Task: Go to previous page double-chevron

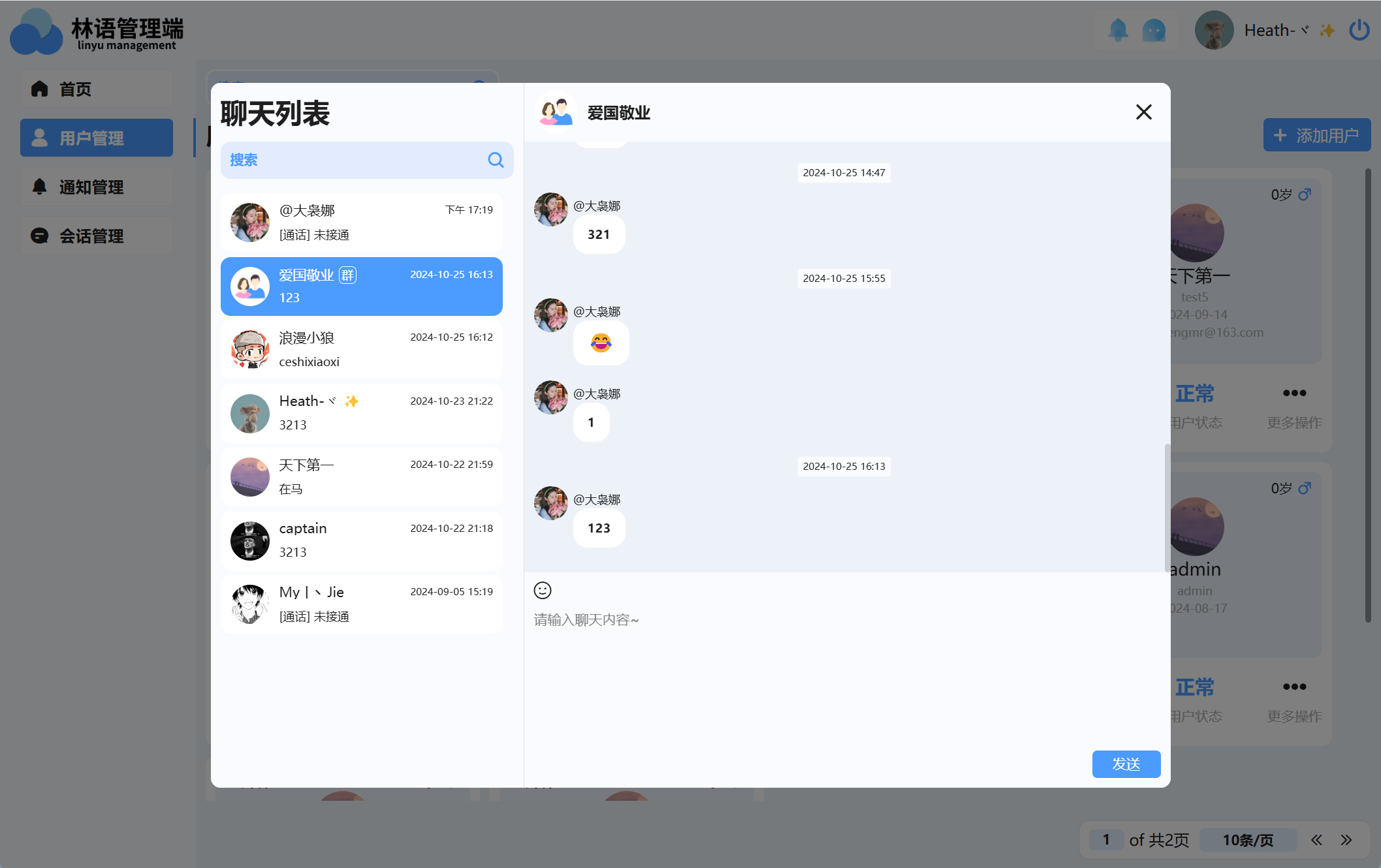Action: click(1316, 840)
